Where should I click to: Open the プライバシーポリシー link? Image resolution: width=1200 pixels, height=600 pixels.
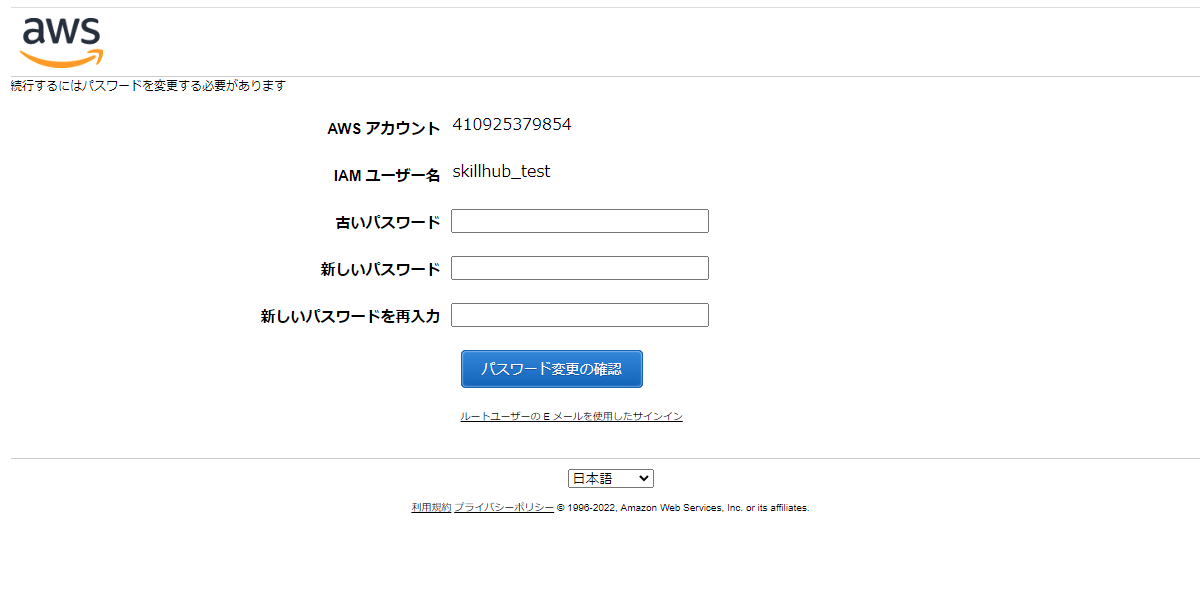coord(504,508)
